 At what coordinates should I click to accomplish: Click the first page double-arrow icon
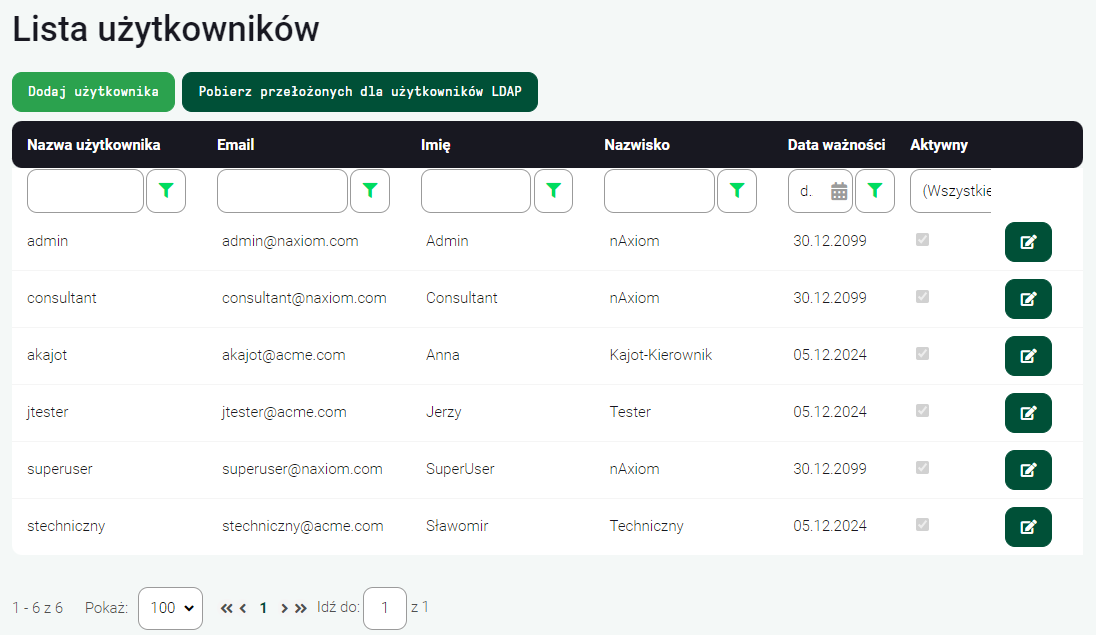click(x=226, y=608)
